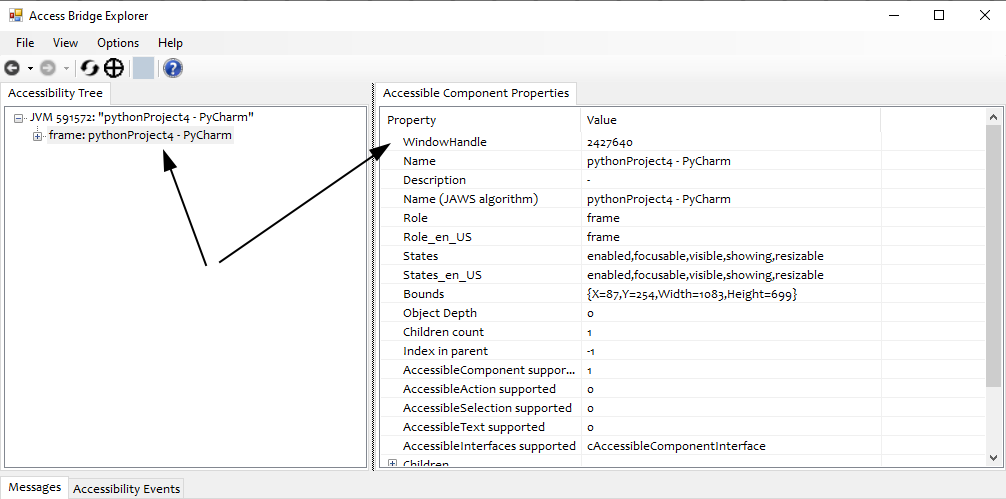Screen dimensions: 1006x499
Task: Switch to the Accessibility Events tab
Action: point(126,489)
